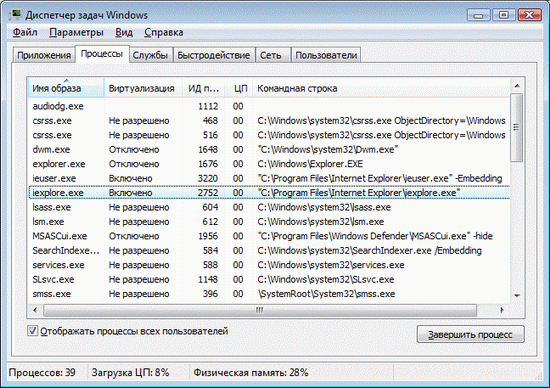Select the explorer.exe process
This screenshot has height=388, width=550.
point(269,164)
